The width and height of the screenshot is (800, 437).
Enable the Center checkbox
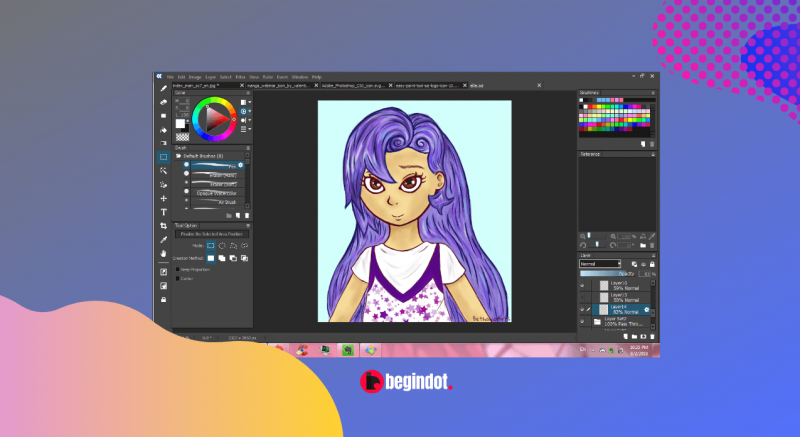point(178,278)
